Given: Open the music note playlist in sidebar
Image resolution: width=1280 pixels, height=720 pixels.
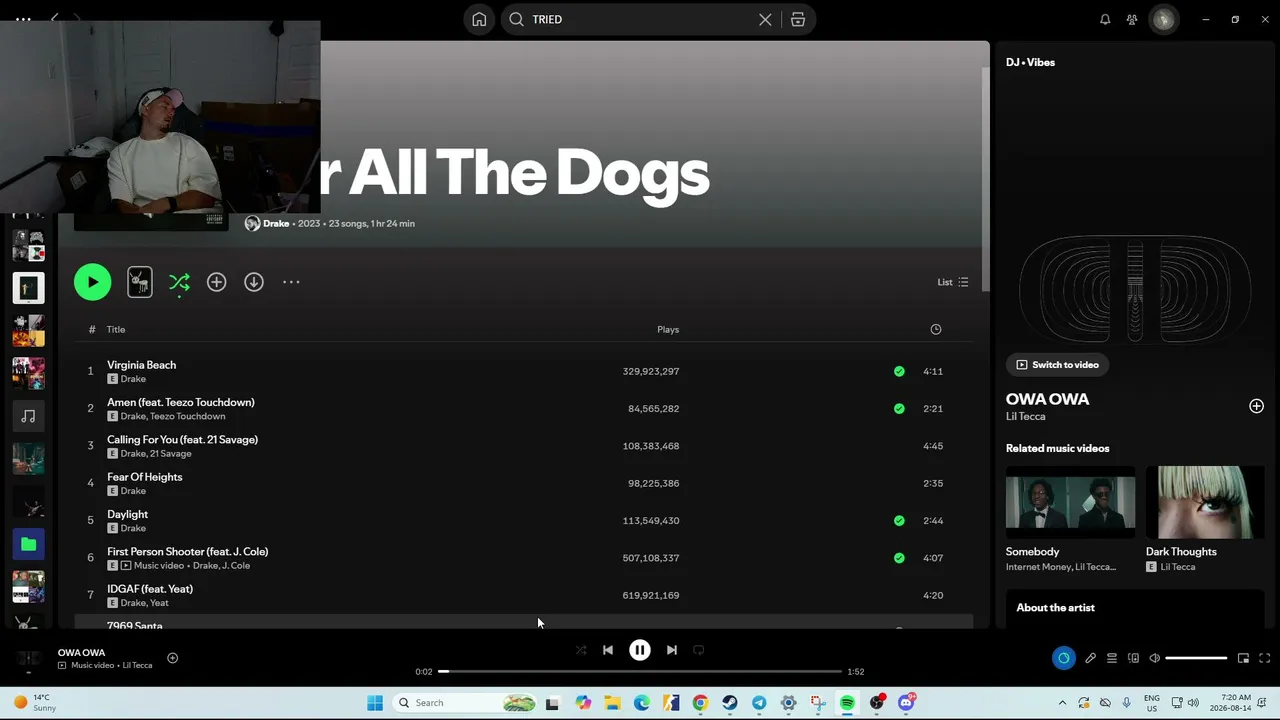Looking at the screenshot, I should click(28, 416).
